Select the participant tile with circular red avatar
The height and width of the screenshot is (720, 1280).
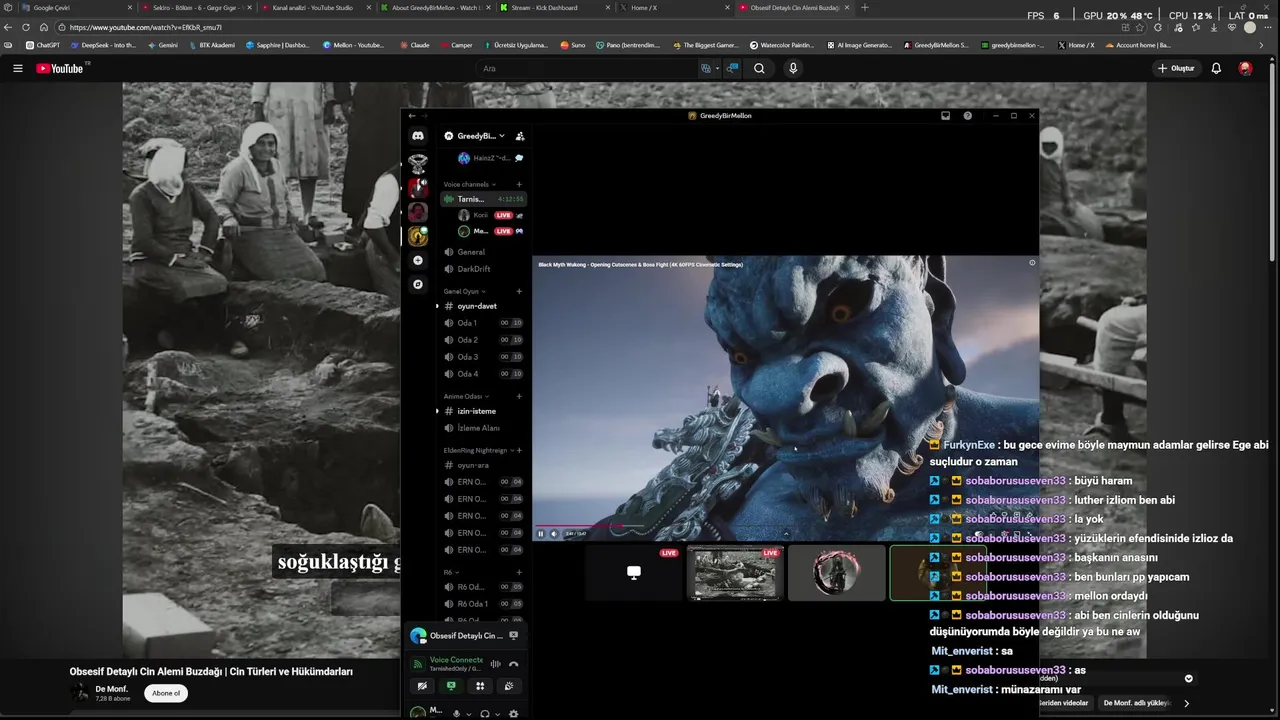(x=836, y=572)
